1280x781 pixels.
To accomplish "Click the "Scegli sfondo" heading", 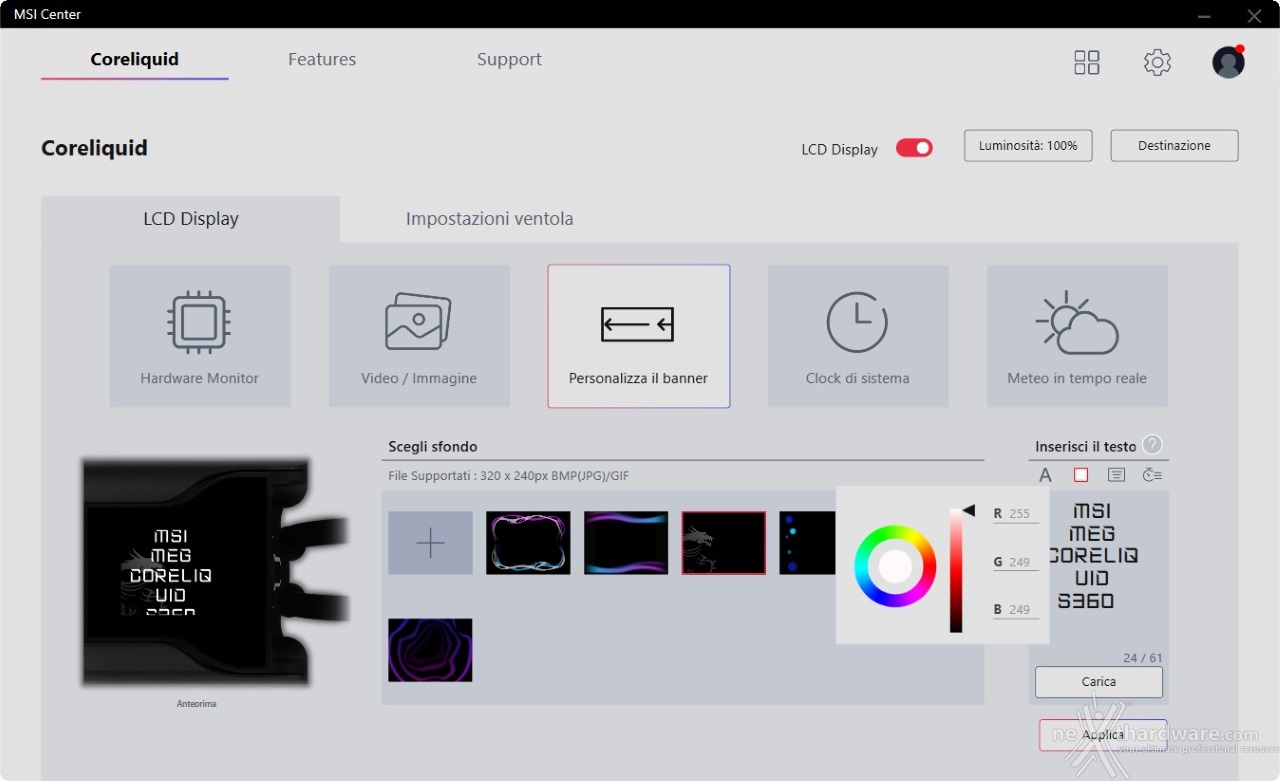I will [x=433, y=447].
